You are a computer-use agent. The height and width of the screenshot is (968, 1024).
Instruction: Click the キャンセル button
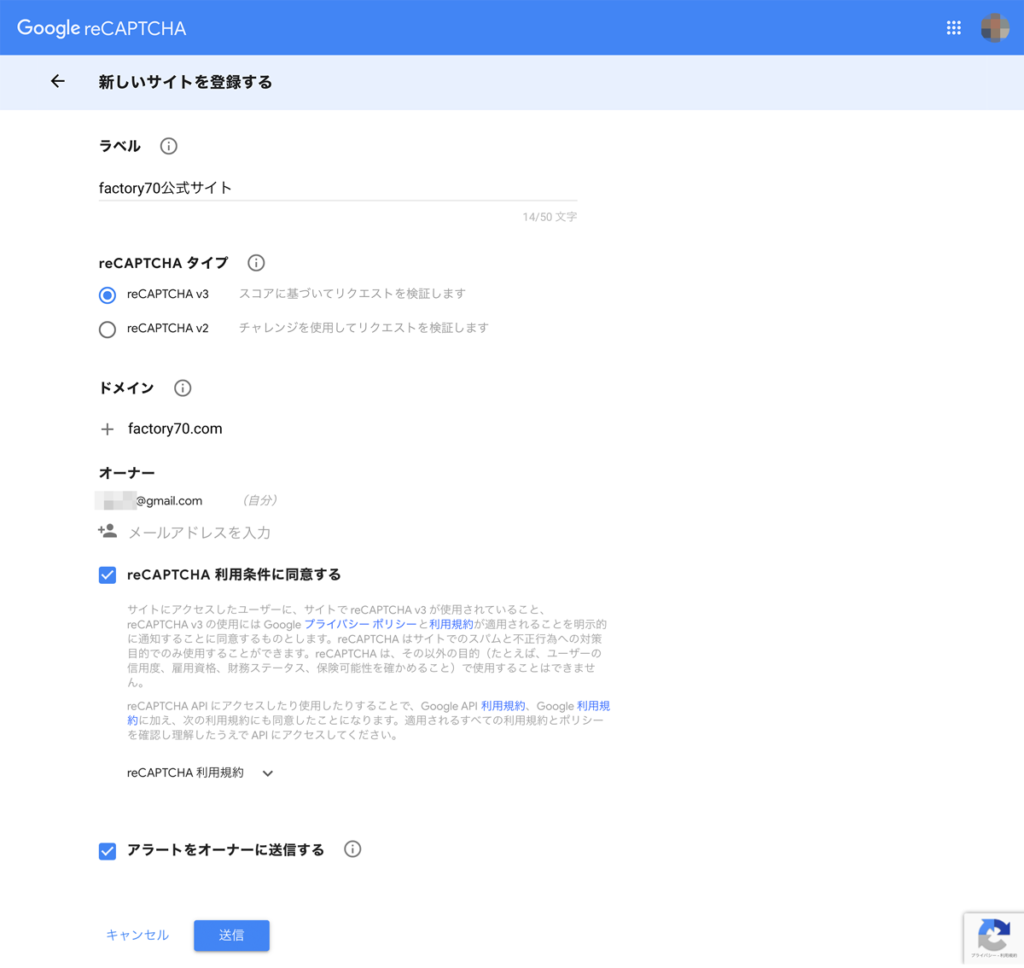[137, 935]
